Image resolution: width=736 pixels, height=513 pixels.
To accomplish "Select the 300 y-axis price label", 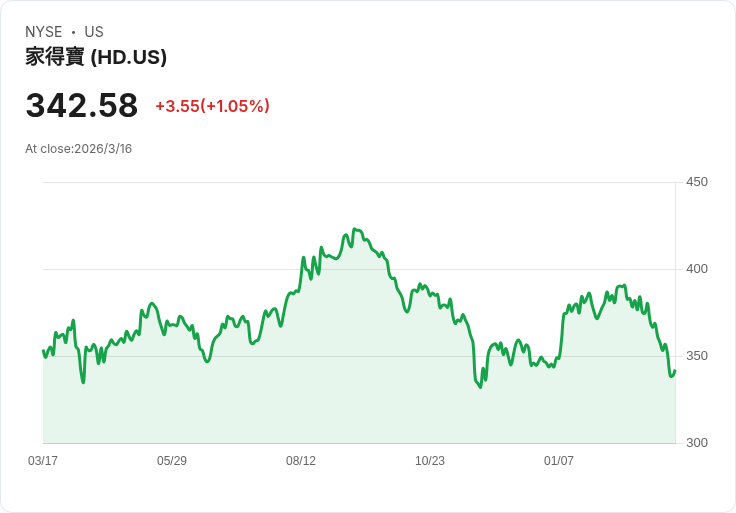I will click(697, 443).
